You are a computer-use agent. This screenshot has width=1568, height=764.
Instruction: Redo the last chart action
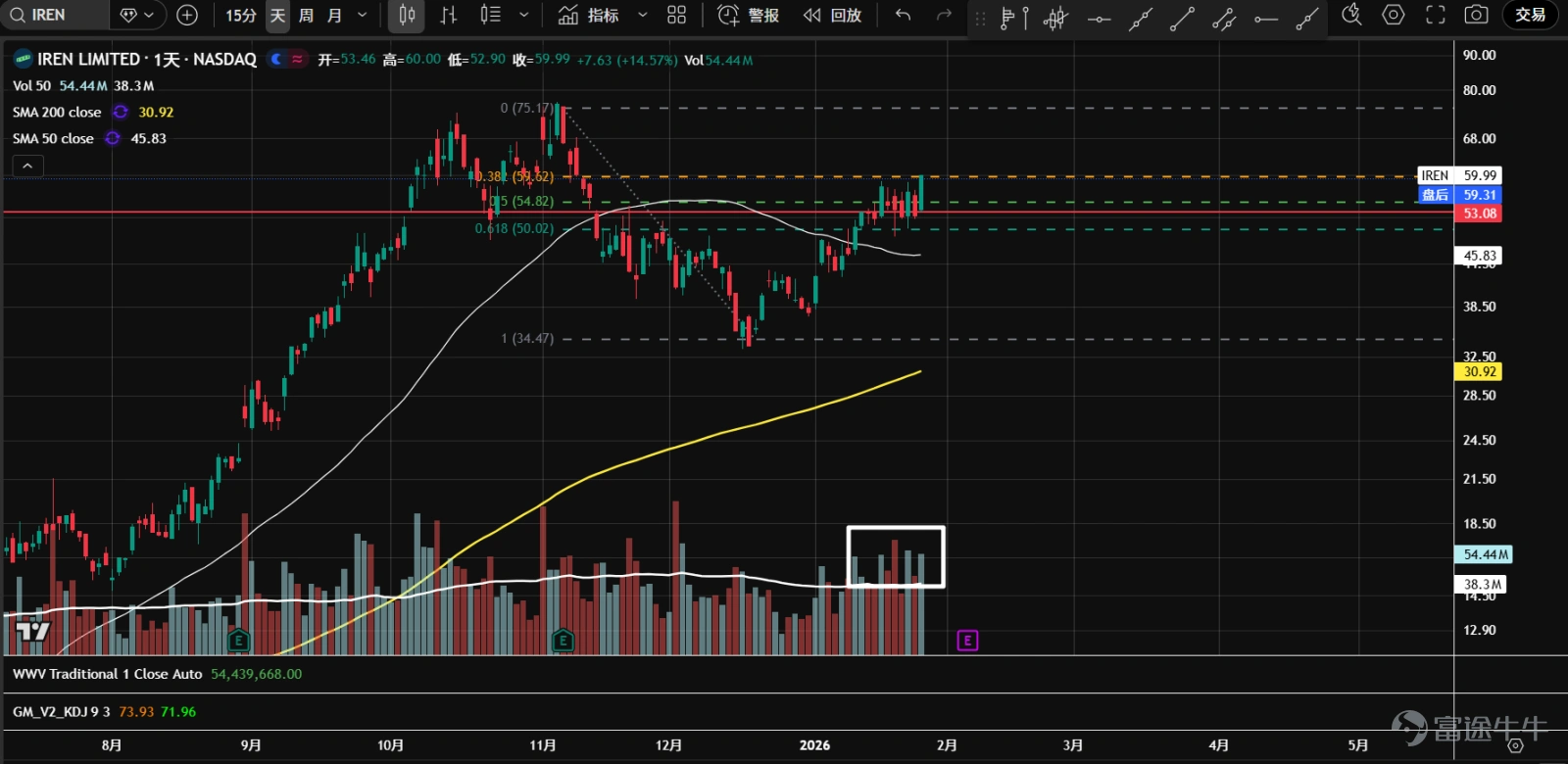[944, 15]
